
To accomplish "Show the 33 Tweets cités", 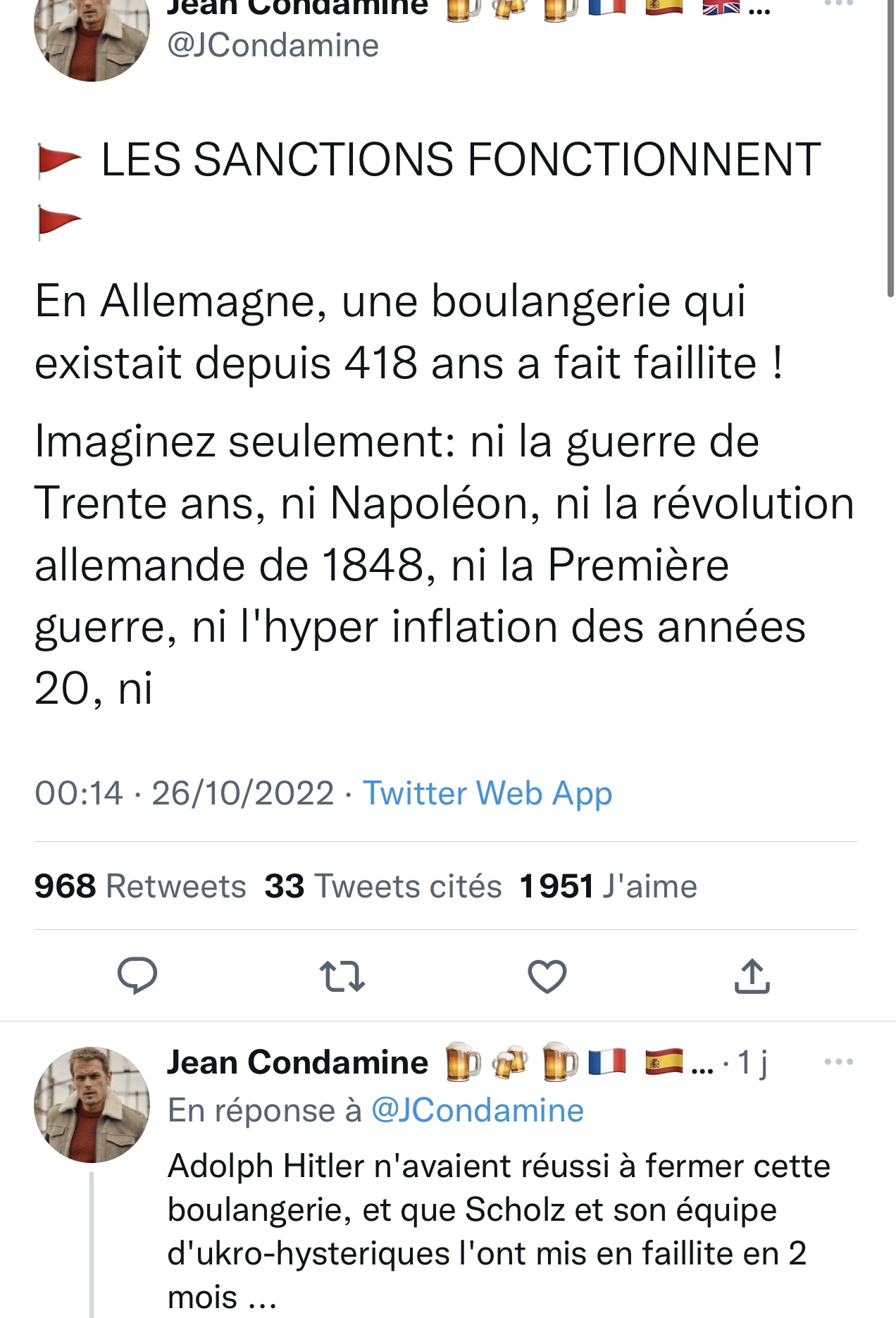I will coord(383,886).
